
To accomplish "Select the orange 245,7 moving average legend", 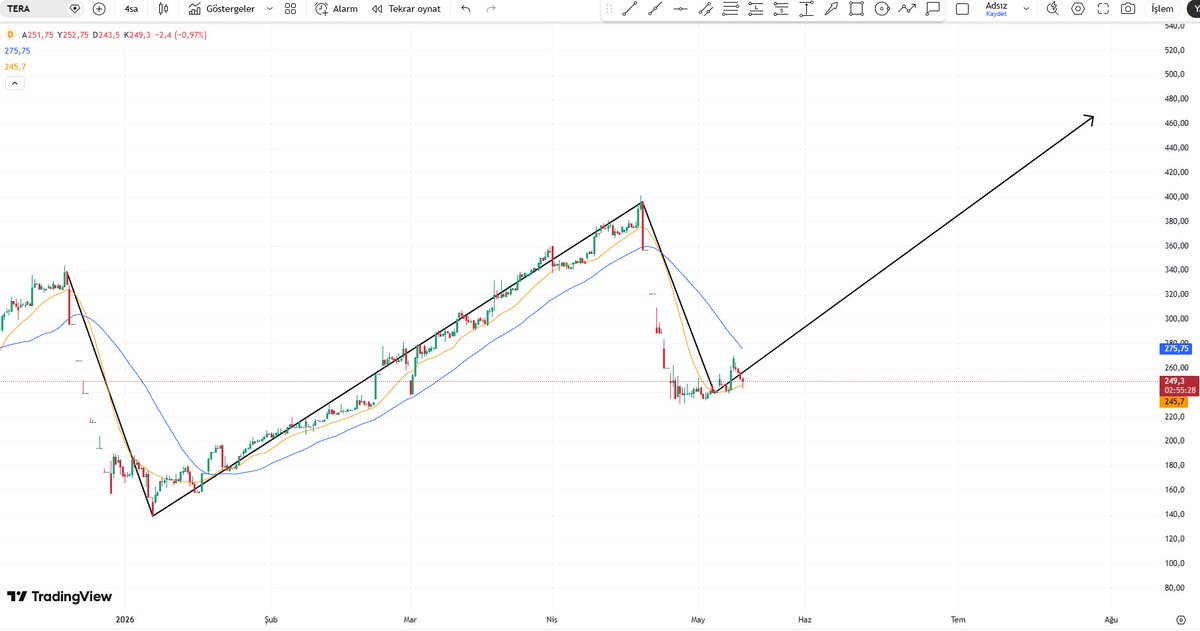I will pos(15,66).
